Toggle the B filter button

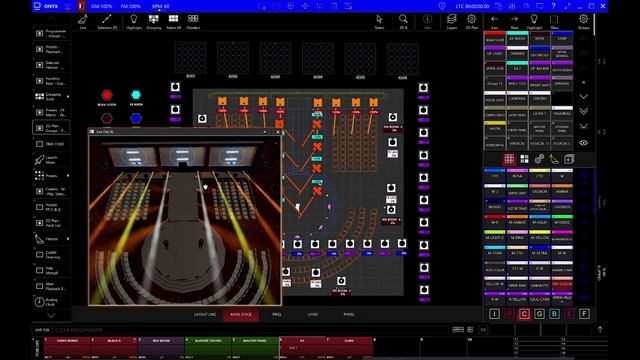point(554,314)
